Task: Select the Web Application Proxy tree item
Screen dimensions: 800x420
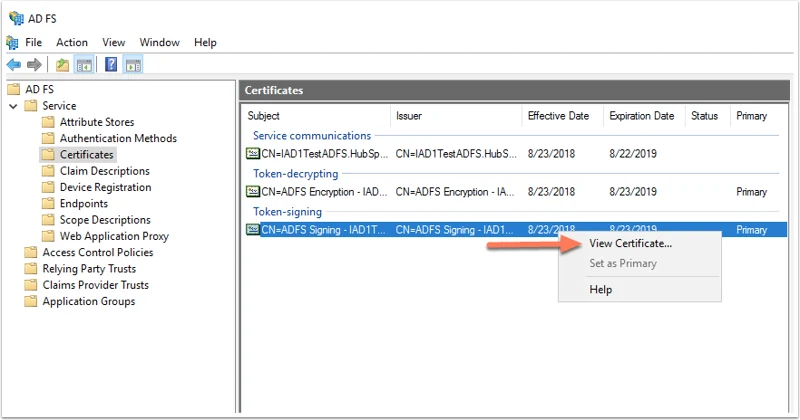Action: (x=114, y=236)
